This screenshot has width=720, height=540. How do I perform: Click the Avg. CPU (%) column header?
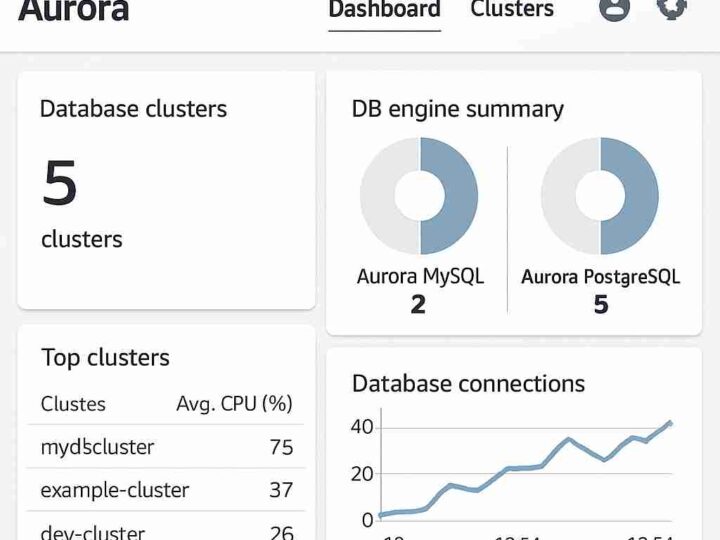tap(234, 404)
